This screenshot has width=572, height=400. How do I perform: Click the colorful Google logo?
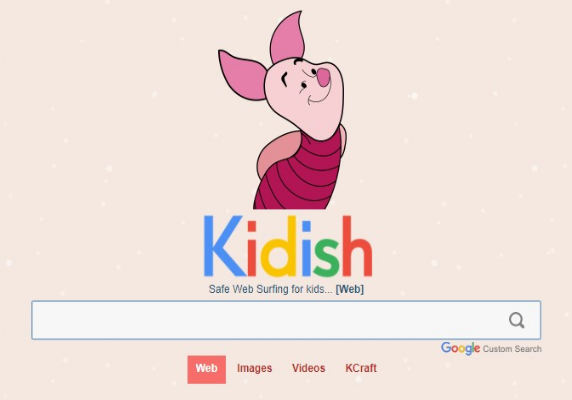click(460, 349)
